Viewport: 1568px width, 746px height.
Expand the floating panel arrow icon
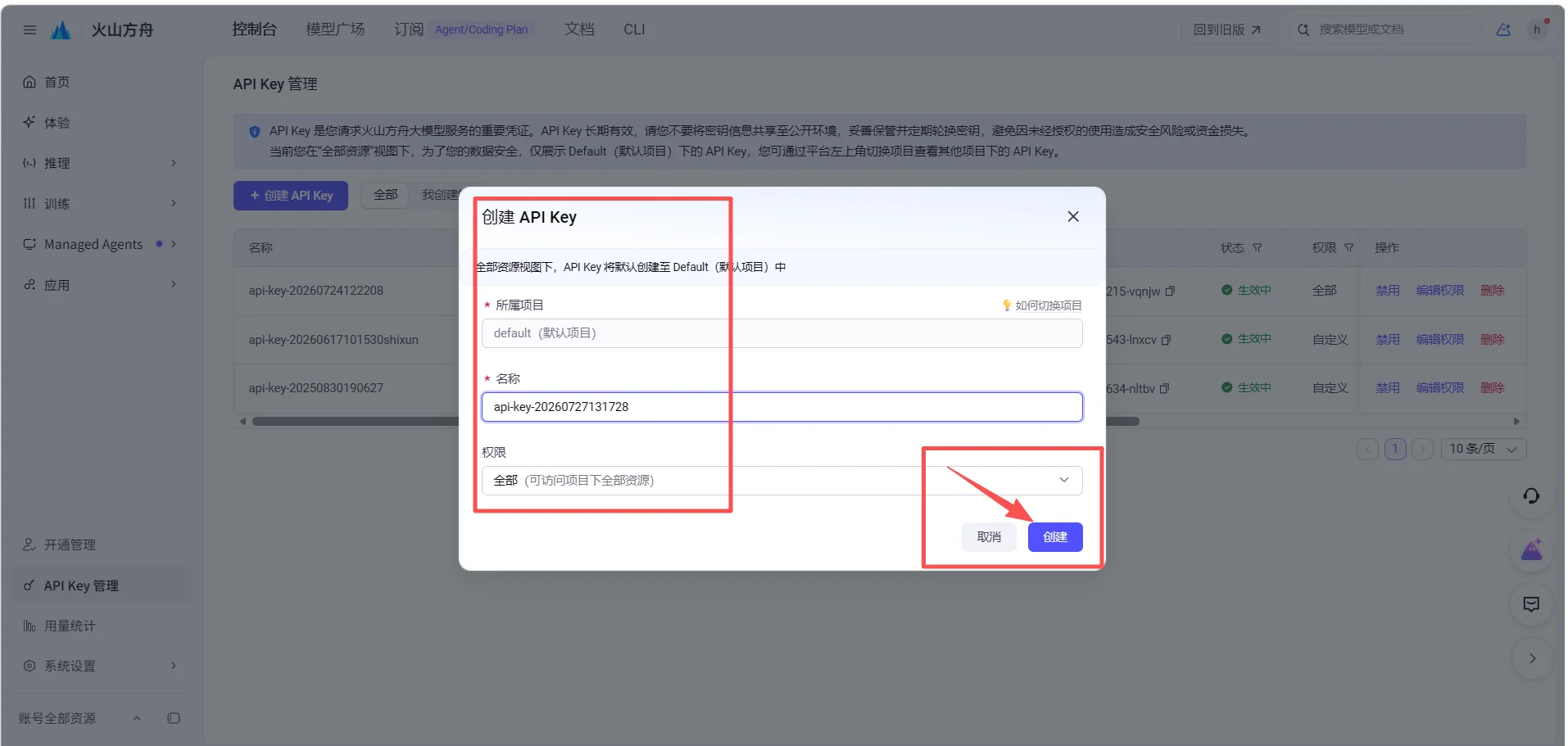1532,658
